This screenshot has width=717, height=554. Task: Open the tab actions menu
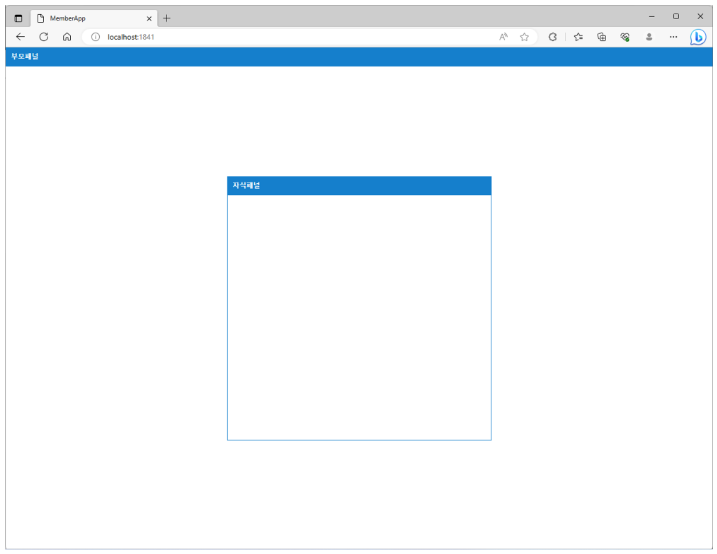coord(18,18)
